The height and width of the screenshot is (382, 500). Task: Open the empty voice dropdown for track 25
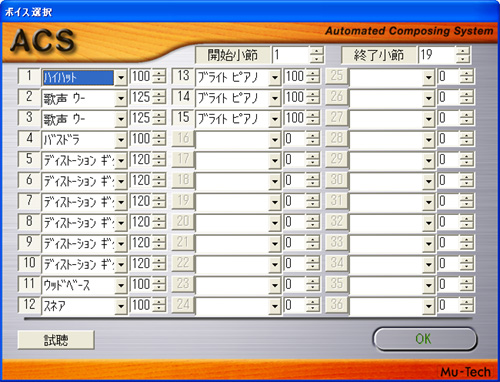(429, 78)
